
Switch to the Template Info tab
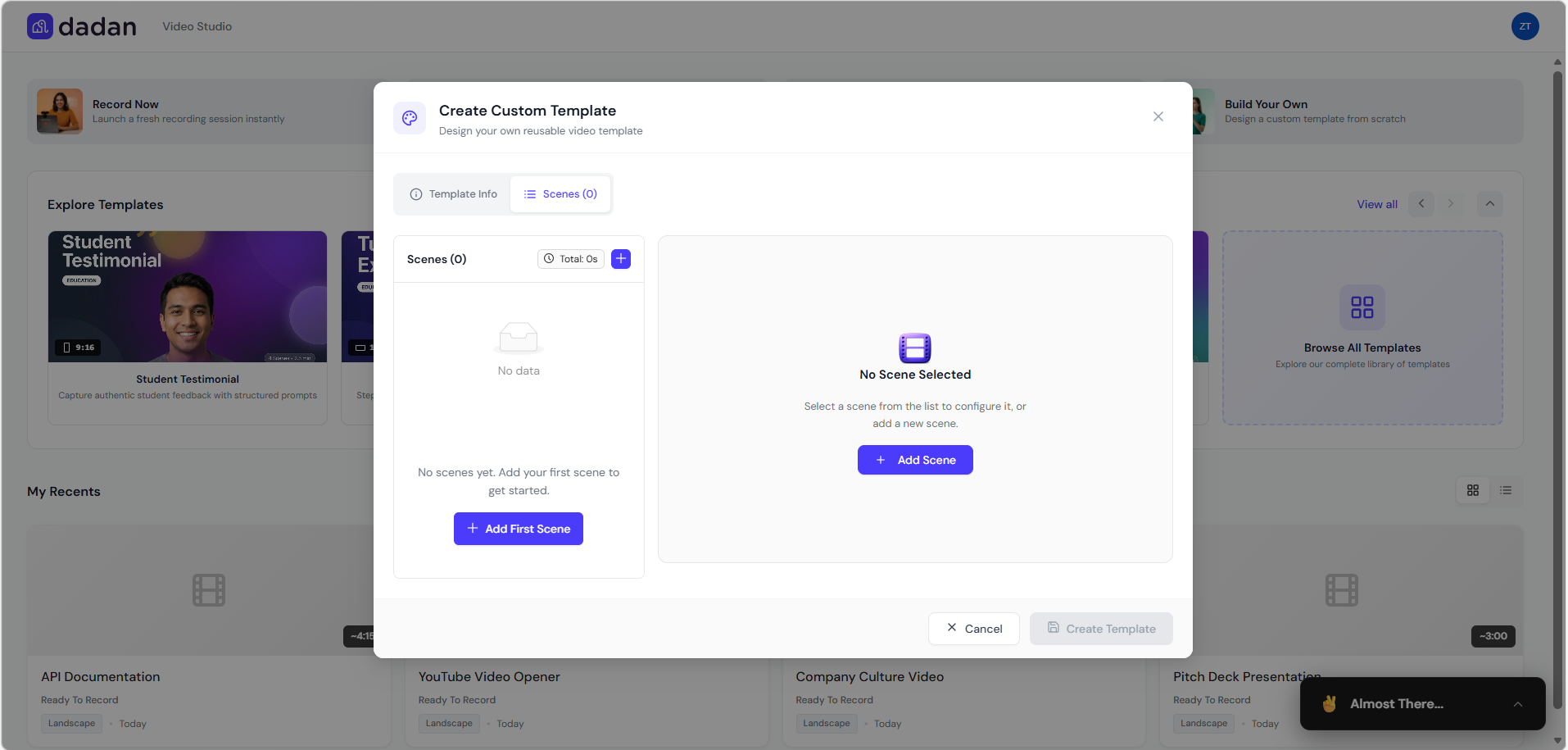click(x=454, y=194)
